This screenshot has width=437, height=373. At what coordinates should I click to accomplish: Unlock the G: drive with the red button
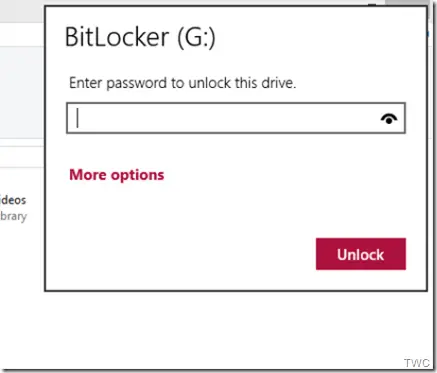point(361,254)
